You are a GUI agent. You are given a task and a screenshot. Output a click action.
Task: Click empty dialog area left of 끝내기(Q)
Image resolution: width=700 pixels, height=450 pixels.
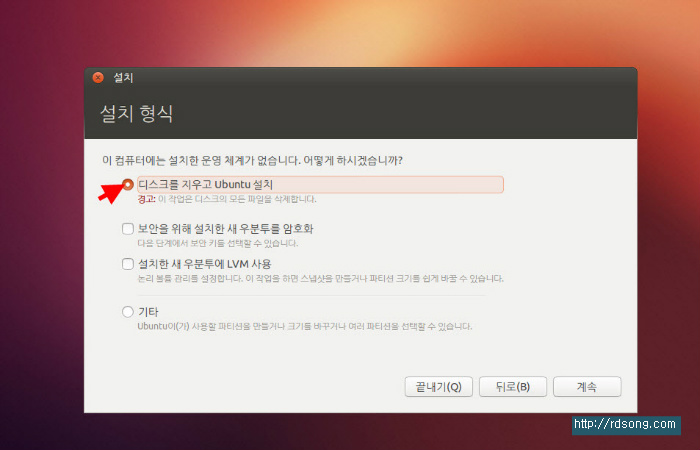click(x=250, y=387)
